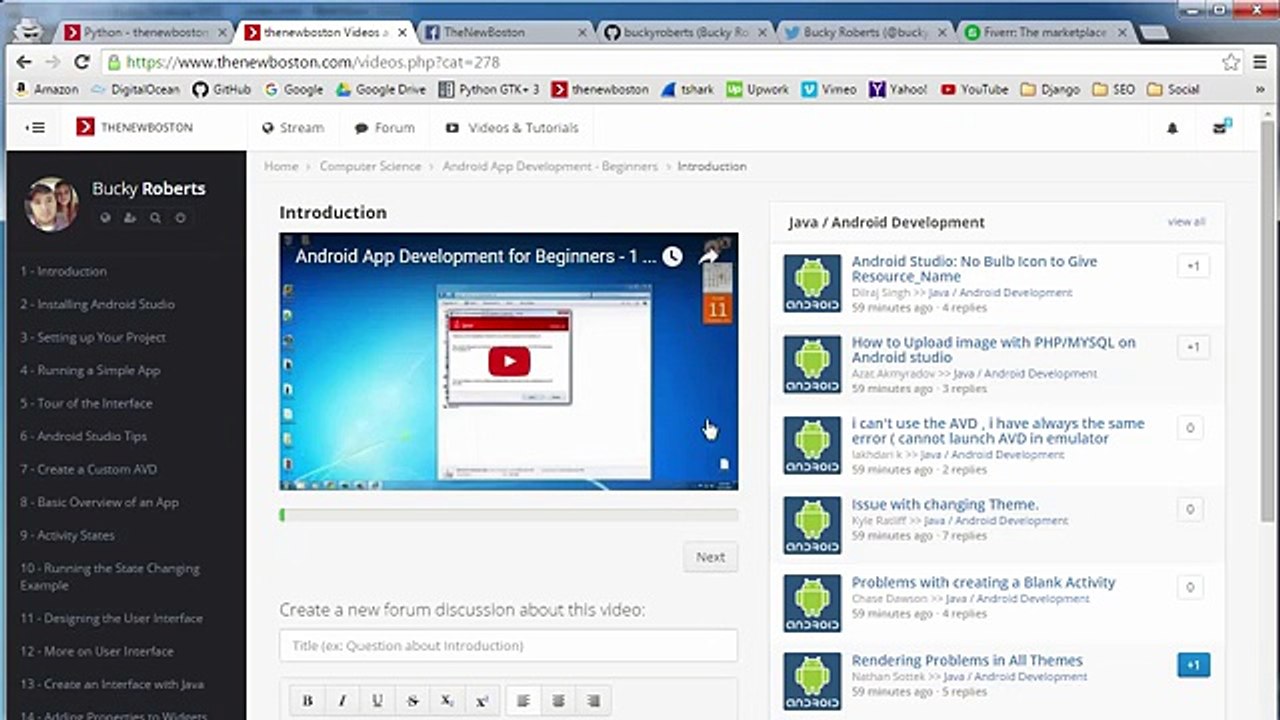Image resolution: width=1280 pixels, height=720 pixels.
Task: Show more bookmarks with the chevron
Action: point(1260,89)
